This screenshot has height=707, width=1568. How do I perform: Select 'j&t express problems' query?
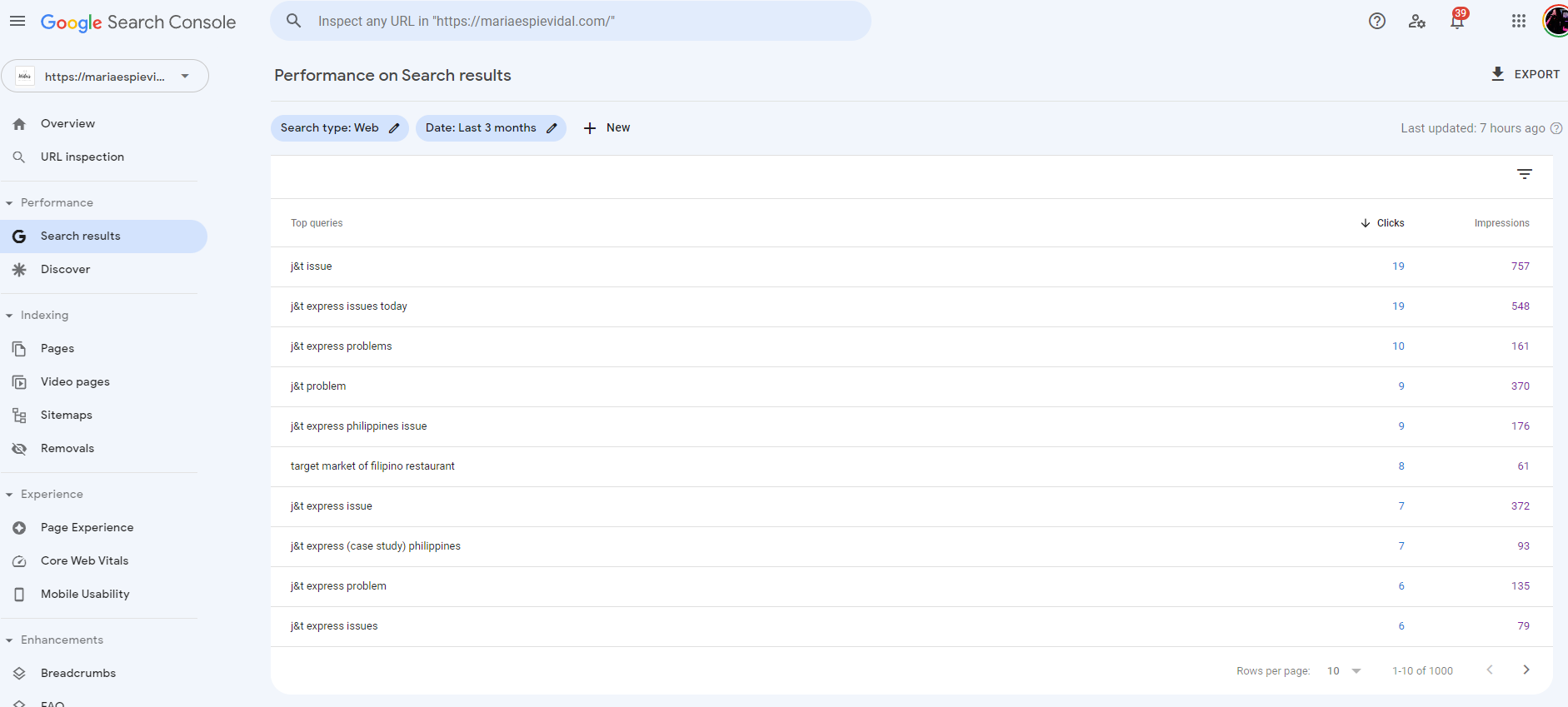911,346
